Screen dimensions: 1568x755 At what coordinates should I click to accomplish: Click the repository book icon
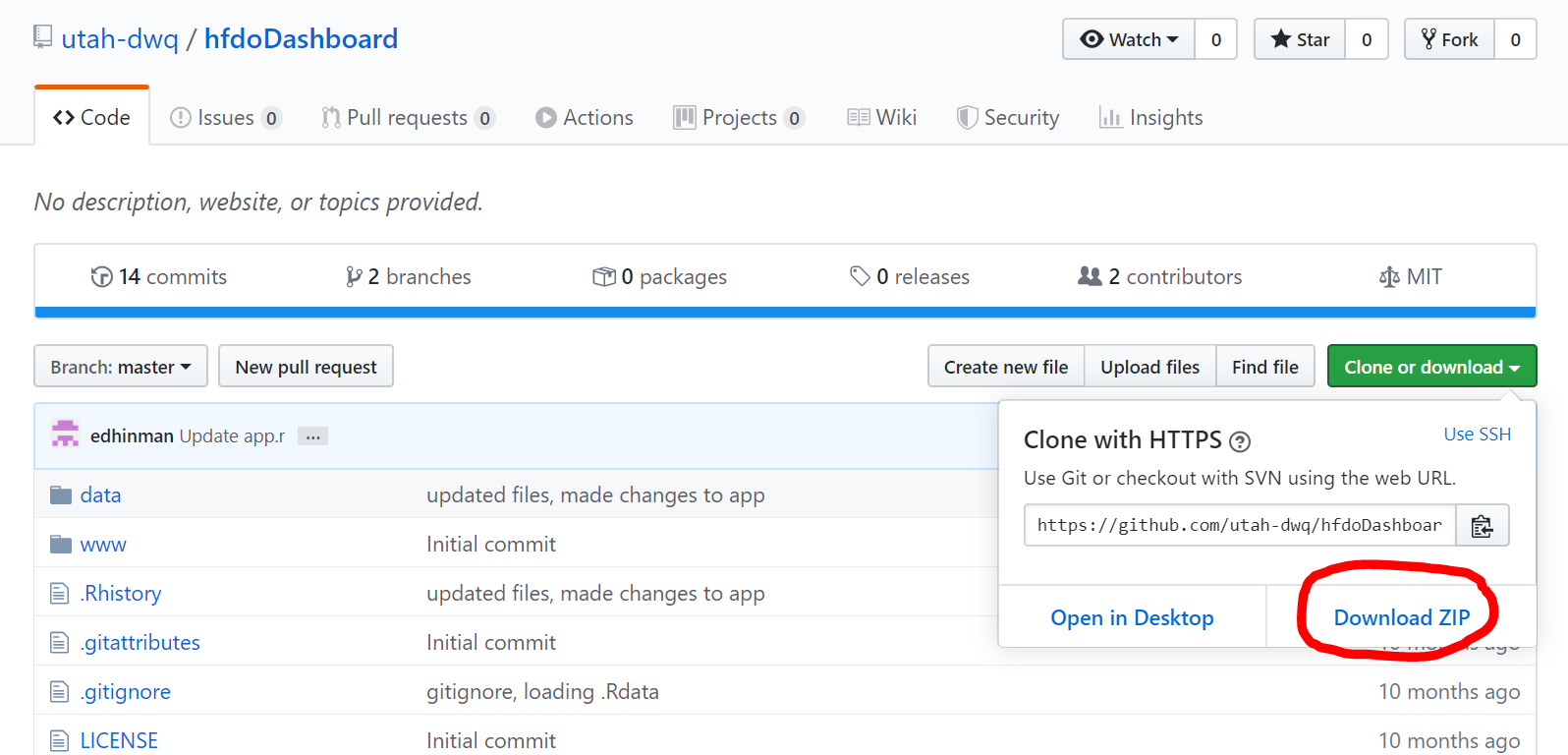(x=42, y=37)
